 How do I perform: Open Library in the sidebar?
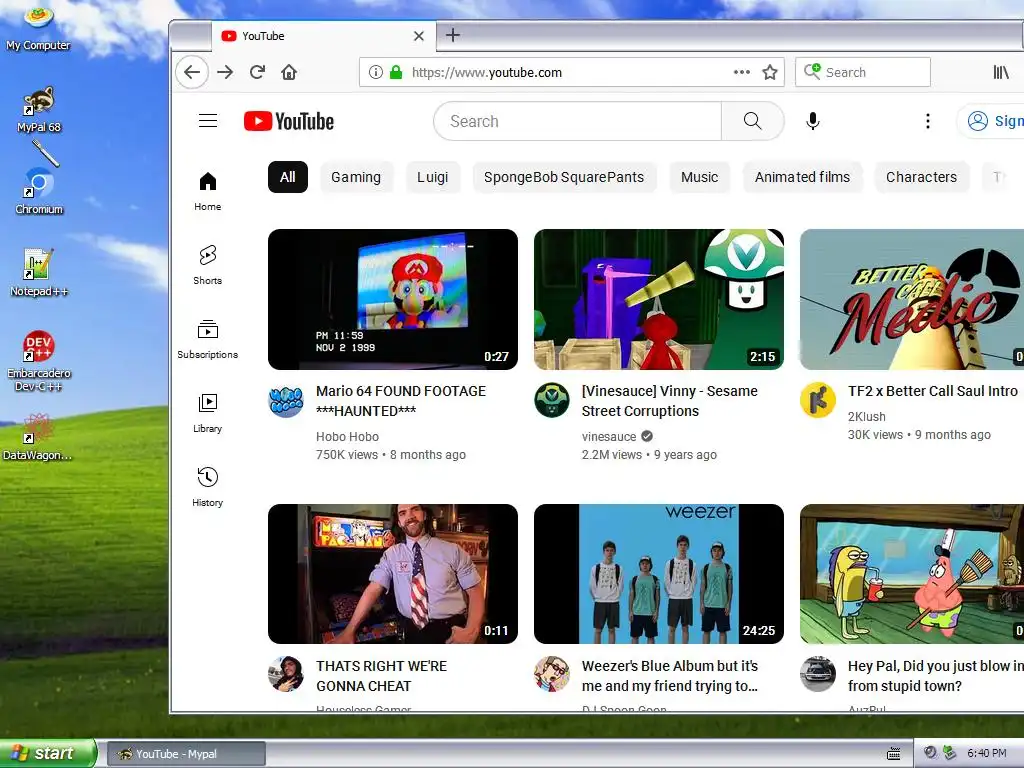(208, 413)
